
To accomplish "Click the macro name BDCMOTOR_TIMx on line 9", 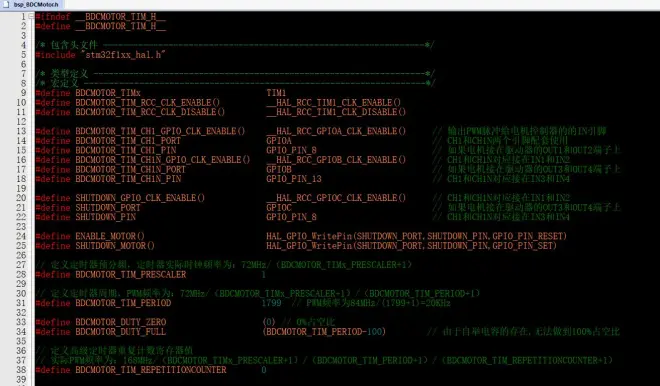I will tap(108, 93).
